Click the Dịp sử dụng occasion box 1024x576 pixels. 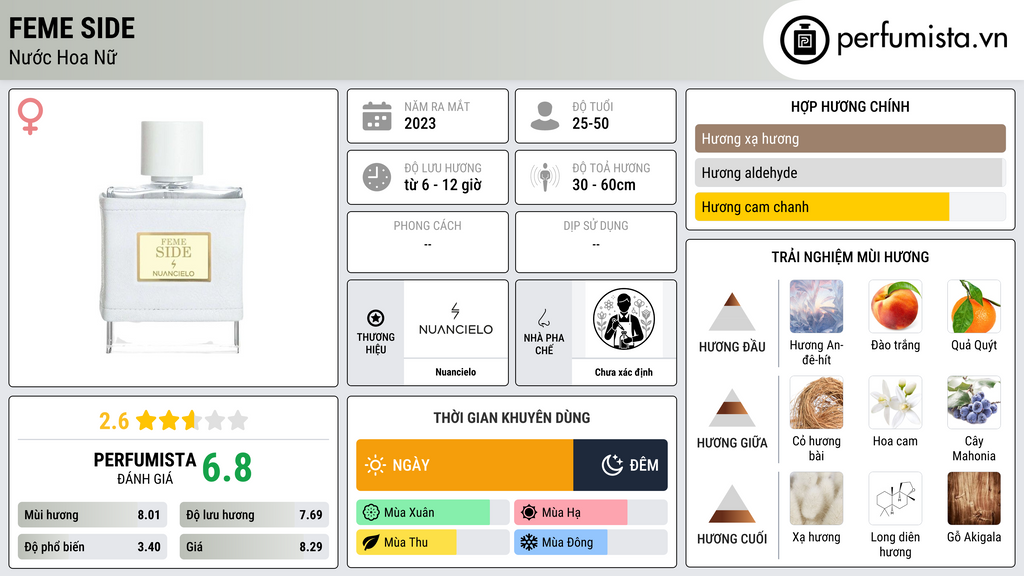596,242
